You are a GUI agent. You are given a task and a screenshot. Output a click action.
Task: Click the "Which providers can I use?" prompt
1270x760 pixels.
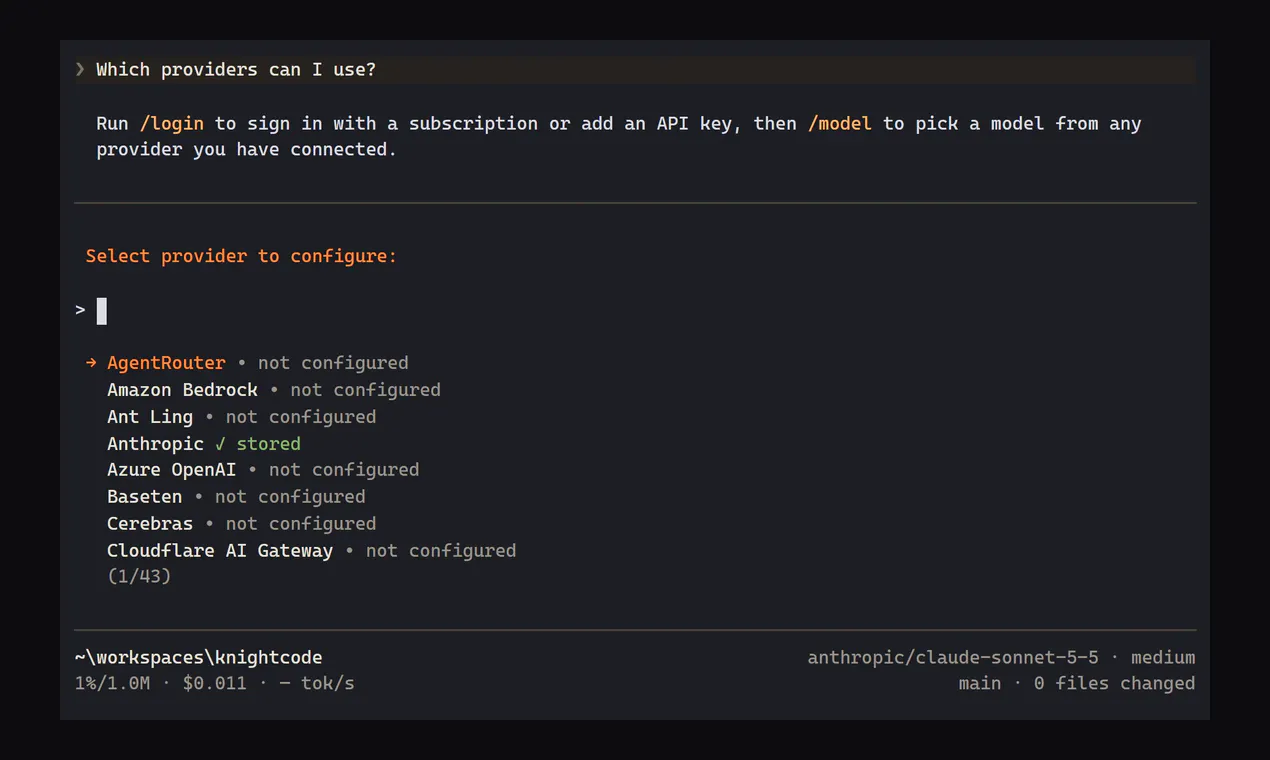(236, 70)
